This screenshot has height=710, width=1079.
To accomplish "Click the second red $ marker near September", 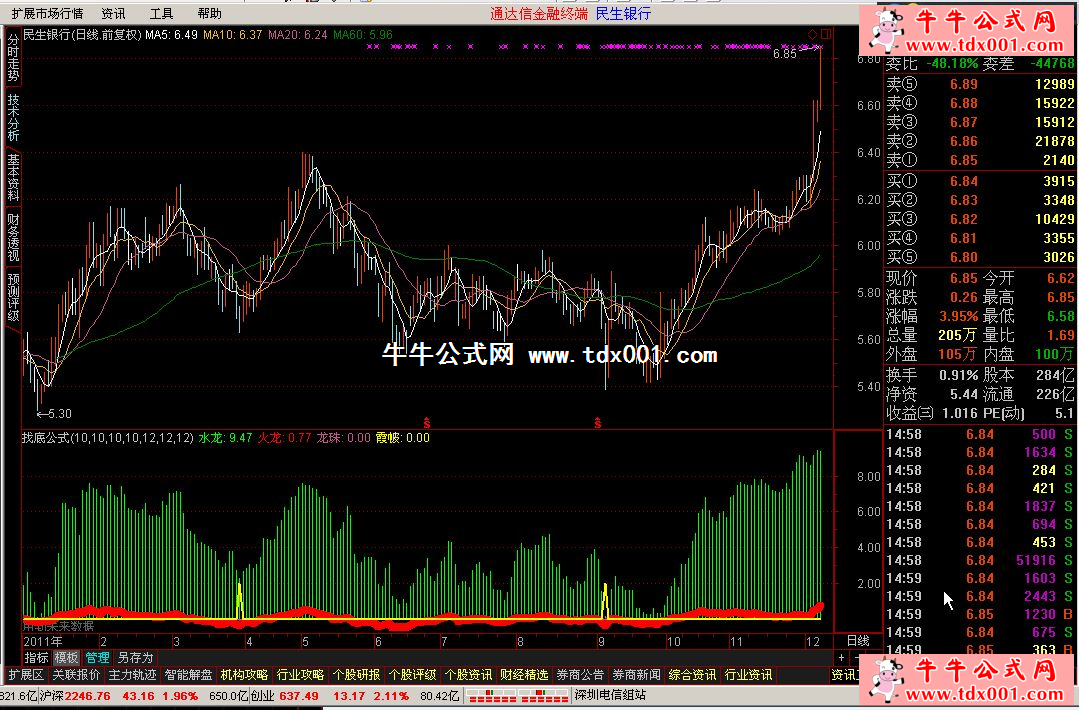I will tap(597, 422).
